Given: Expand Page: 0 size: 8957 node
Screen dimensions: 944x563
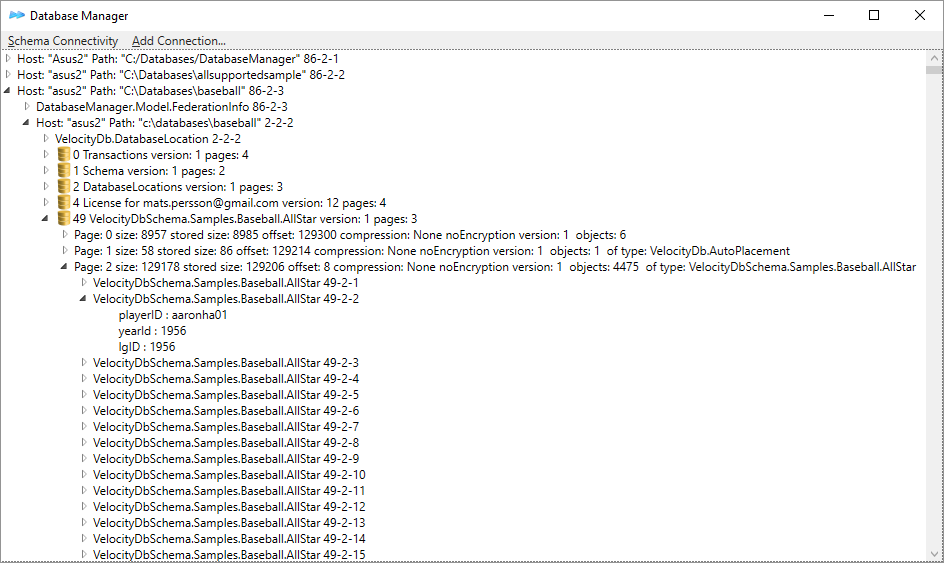Looking at the screenshot, I should 65,235.
